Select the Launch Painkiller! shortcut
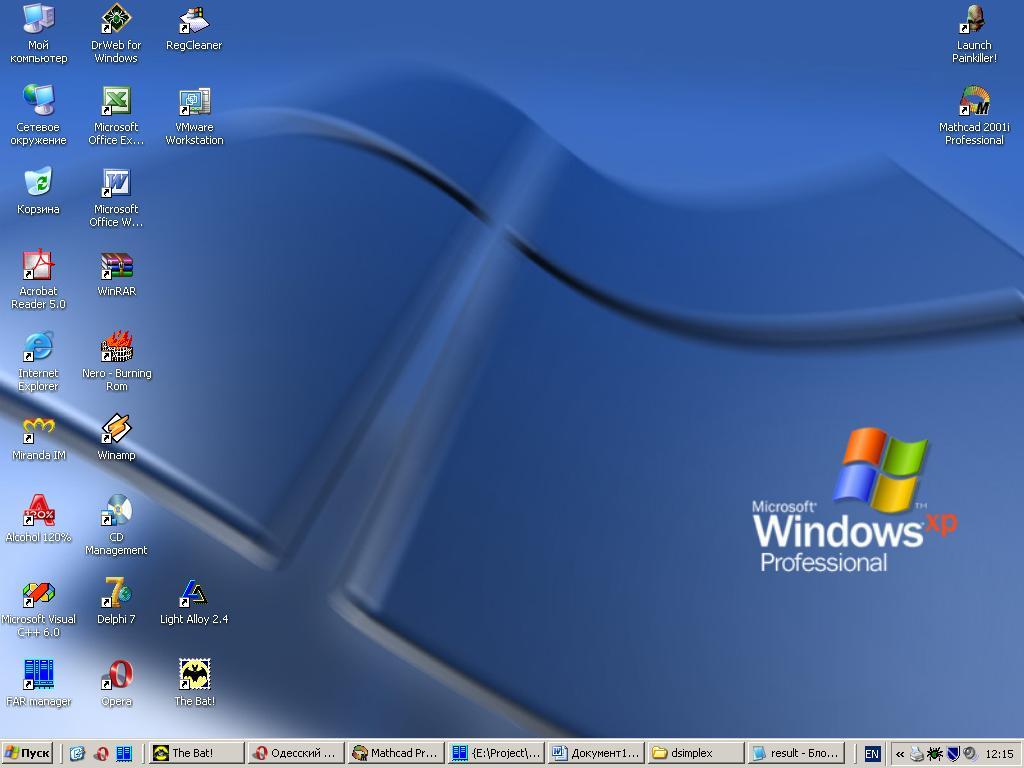Screen dimensions: 1024x768 coord(974,33)
